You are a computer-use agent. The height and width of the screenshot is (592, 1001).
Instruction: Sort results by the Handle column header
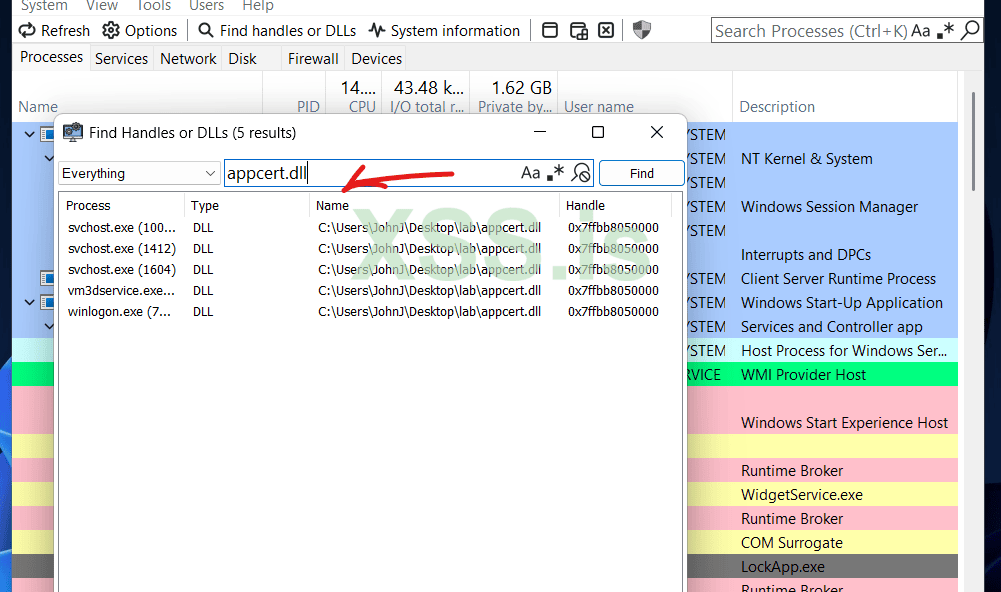click(584, 205)
